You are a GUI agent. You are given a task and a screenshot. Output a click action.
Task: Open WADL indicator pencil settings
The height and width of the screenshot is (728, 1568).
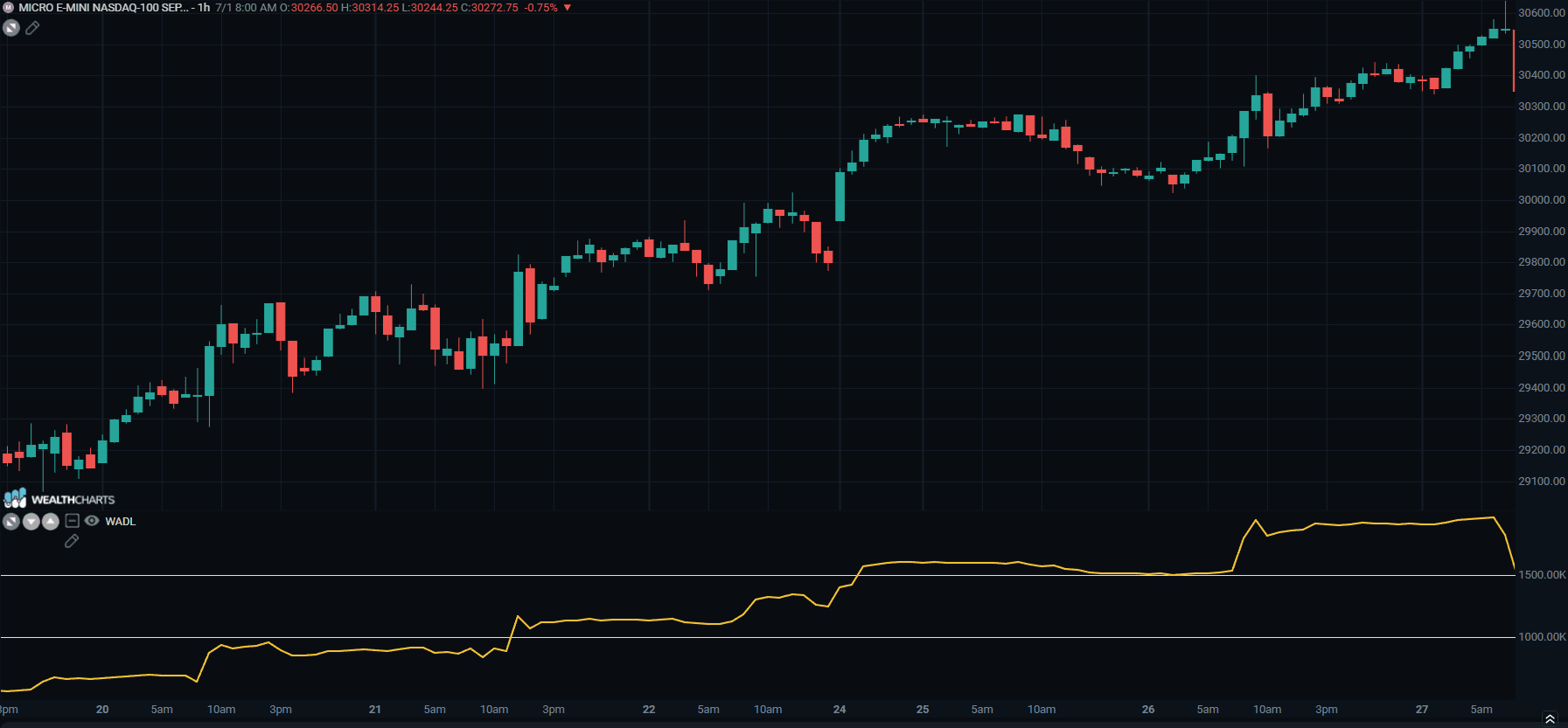click(72, 541)
